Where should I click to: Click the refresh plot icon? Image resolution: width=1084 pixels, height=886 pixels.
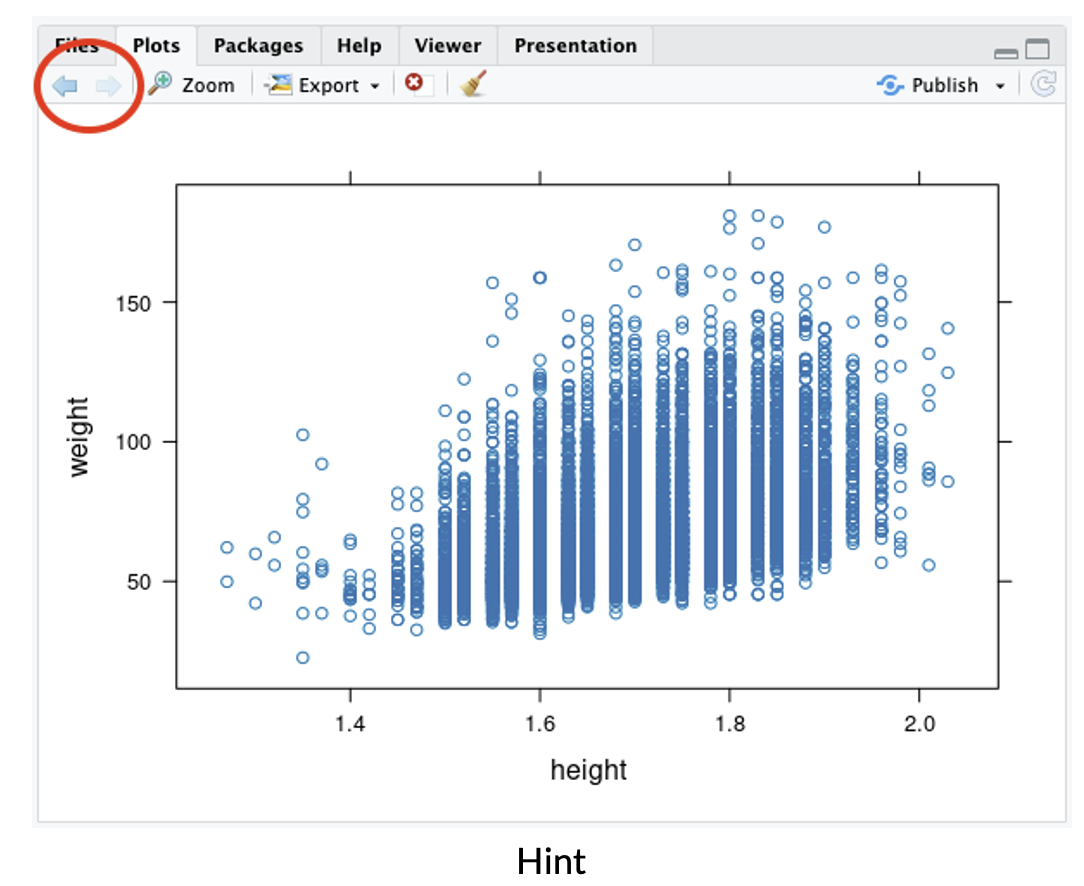pyautogui.click(x=1043, y=85)
